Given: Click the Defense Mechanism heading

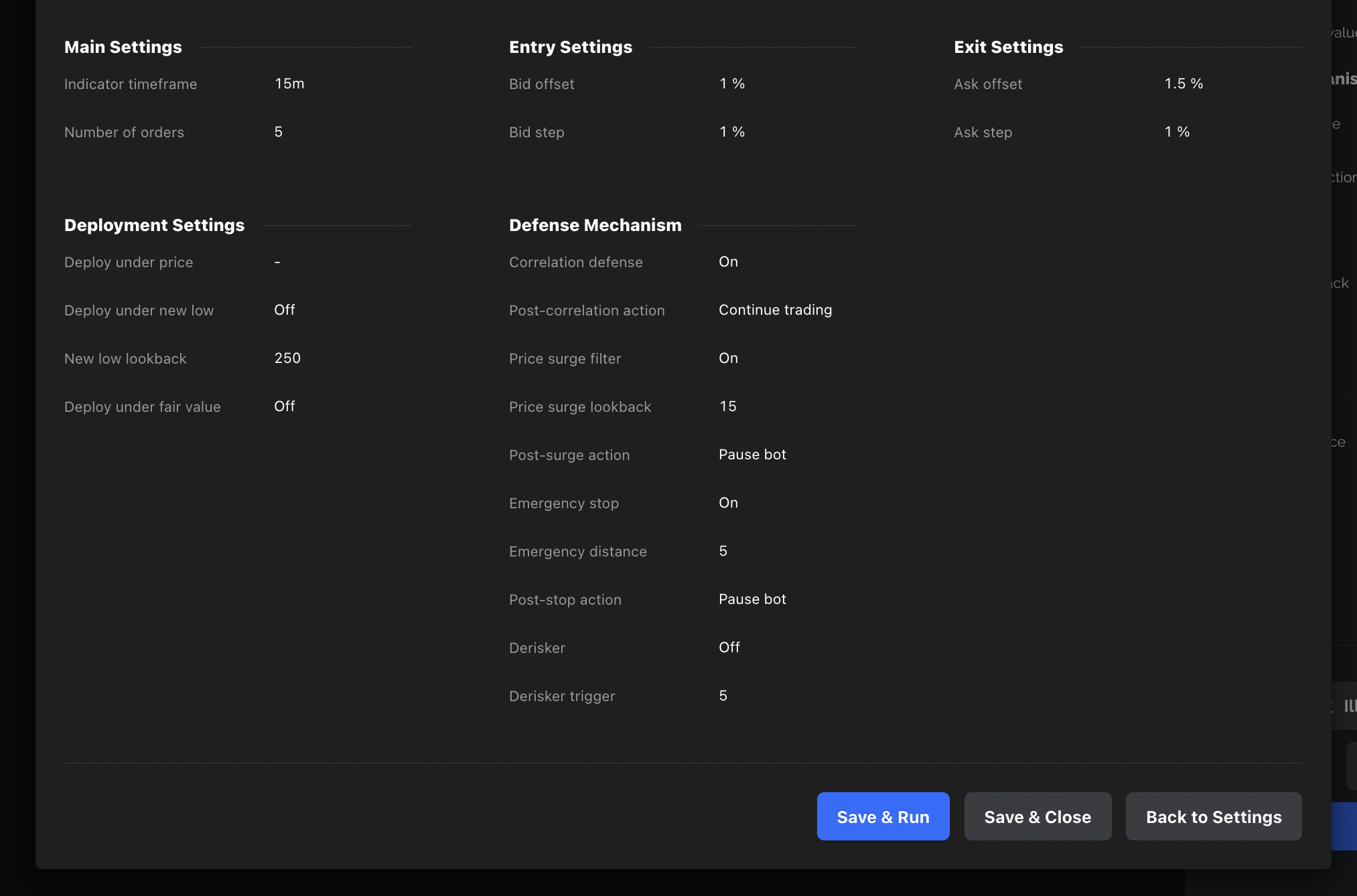Looking at the screenshot, I should coord(595,225).
